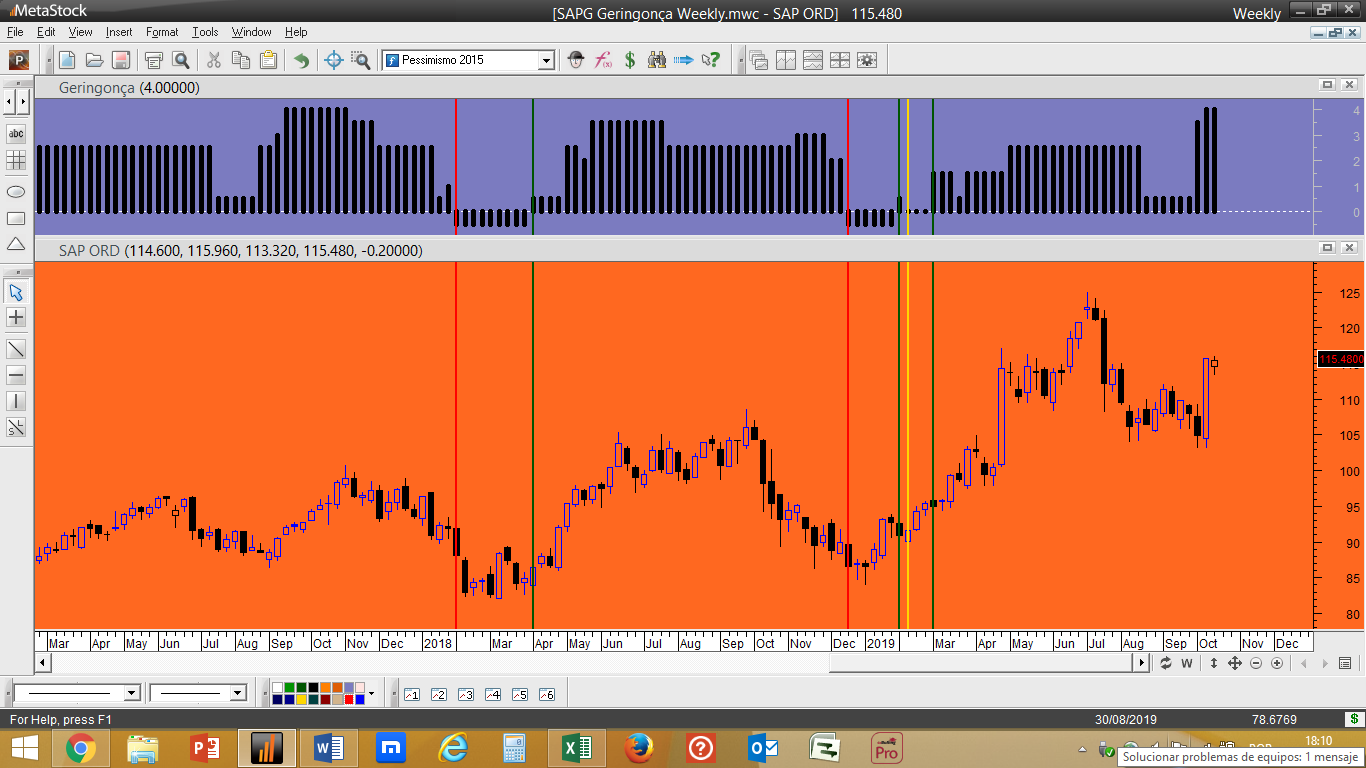
Task: Click the Expert Advisor hat icon
Action: coord(576,60)
